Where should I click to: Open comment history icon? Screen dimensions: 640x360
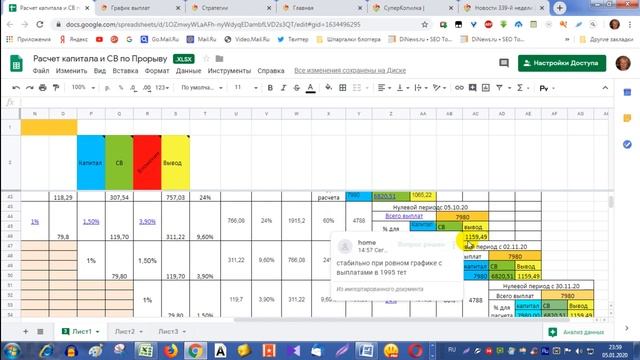[x=504, y=63]
